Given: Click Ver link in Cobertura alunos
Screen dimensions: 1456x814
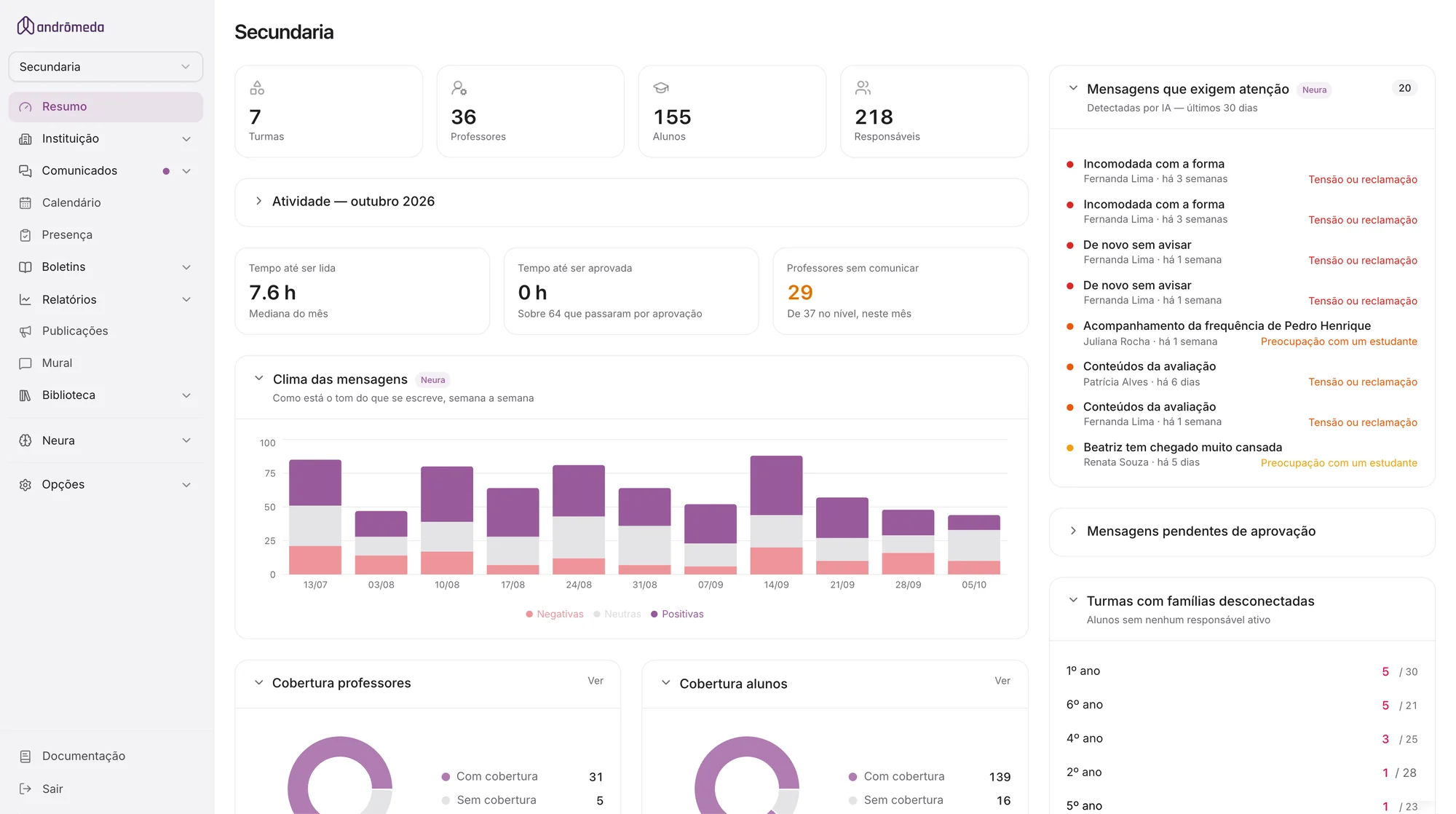Looking at the screenshot, I should pos(1002,681).
